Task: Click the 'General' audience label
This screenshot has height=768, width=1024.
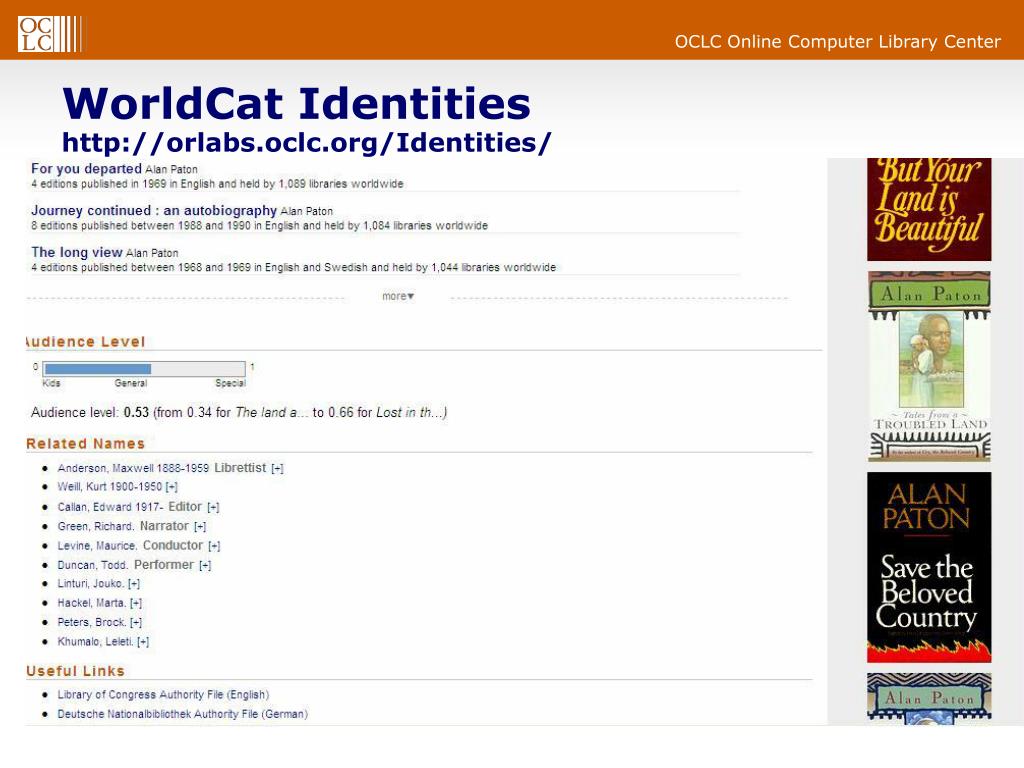Action: pyautogui.click(x=131, y=383)
